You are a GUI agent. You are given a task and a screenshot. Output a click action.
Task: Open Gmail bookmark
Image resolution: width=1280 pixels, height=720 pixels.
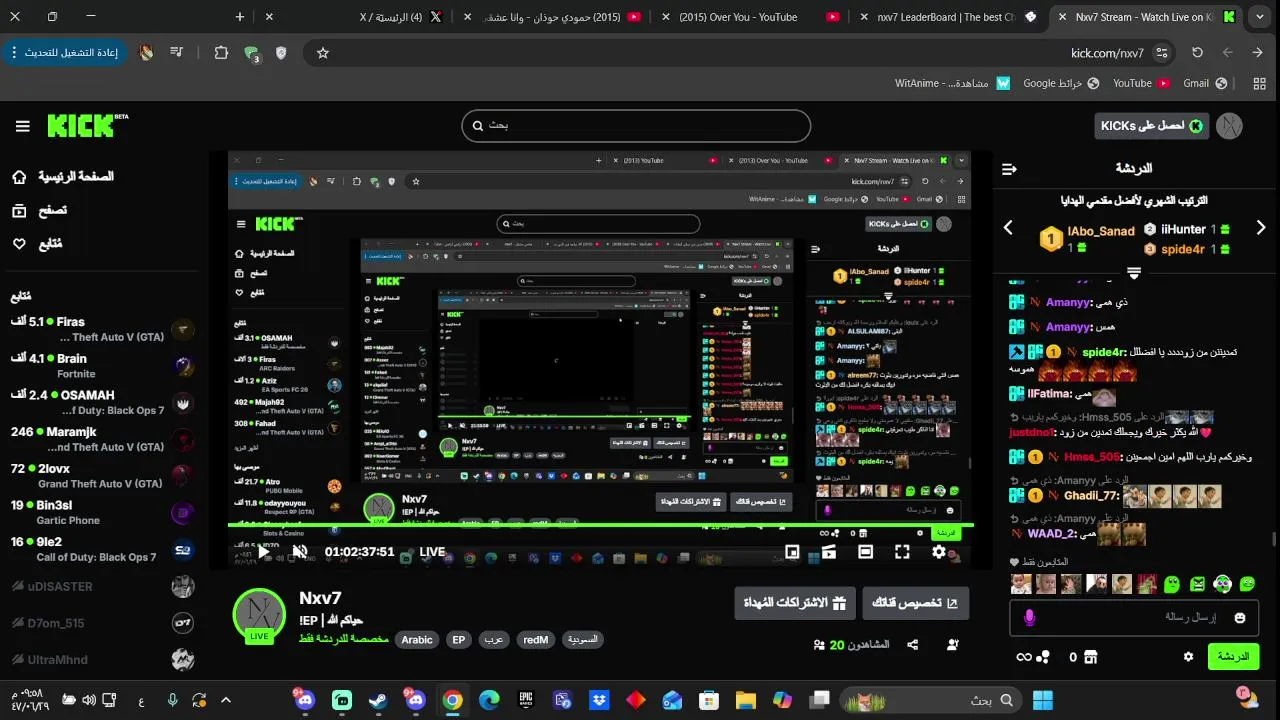(1205, 84)
